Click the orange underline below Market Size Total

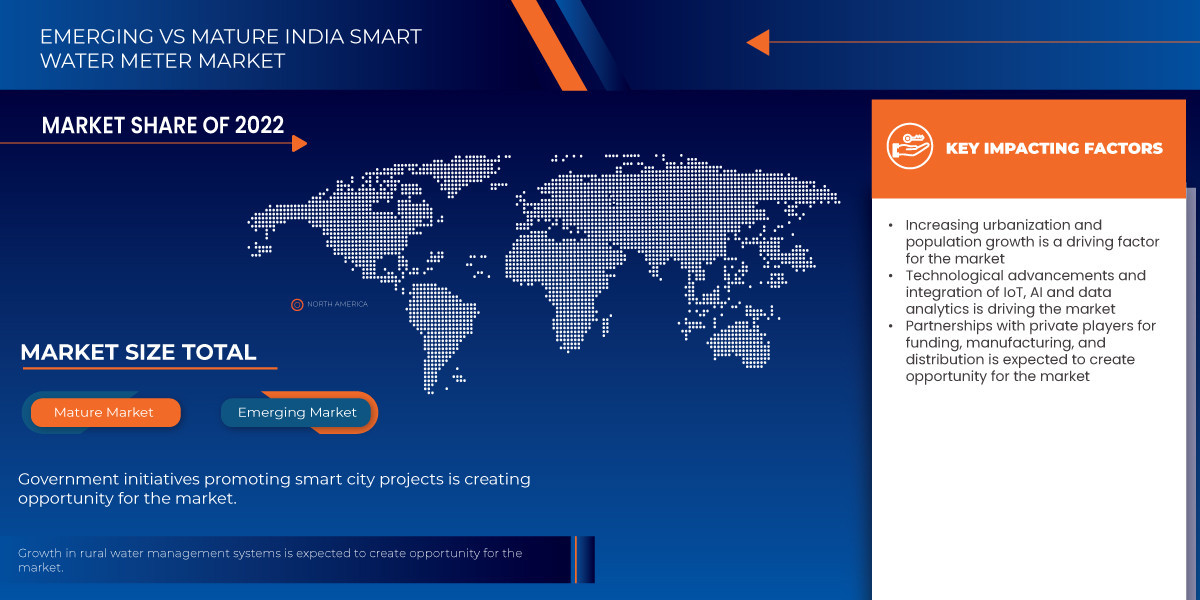pyautogui.click(x=148, y=369)
